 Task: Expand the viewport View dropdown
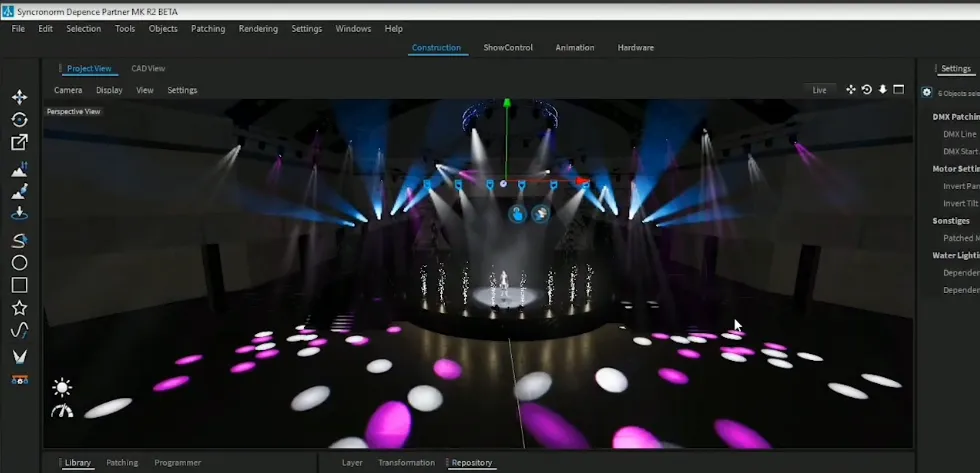(x=145, y=90)
